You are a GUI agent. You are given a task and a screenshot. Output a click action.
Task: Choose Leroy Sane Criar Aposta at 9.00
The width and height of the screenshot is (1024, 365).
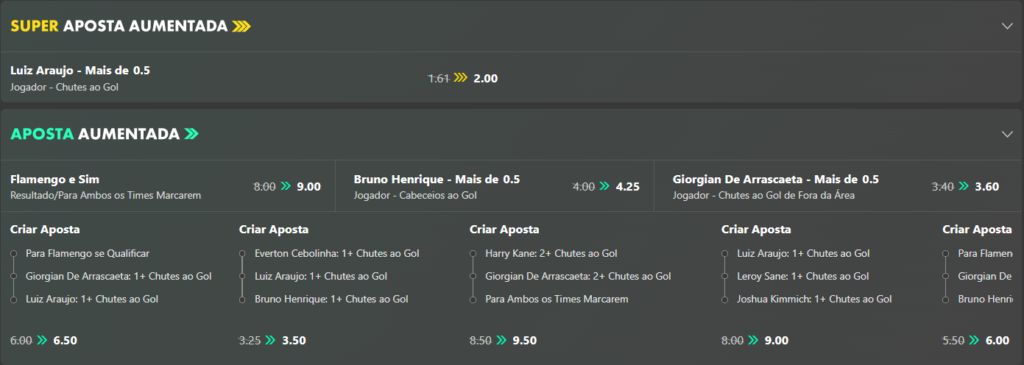pyautogui.click(x=776, y=340)
